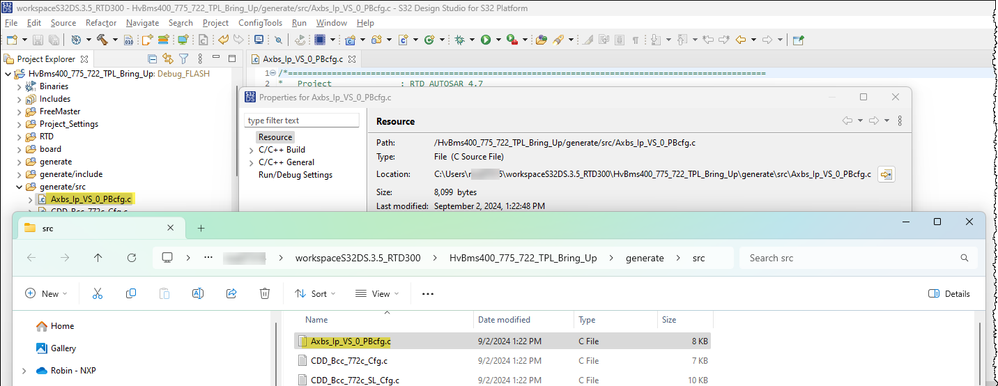The width and height of the screenshot is (998, 386).
Task: Click the filter funnel icon in Project Explorer
Action: [183, 59]
